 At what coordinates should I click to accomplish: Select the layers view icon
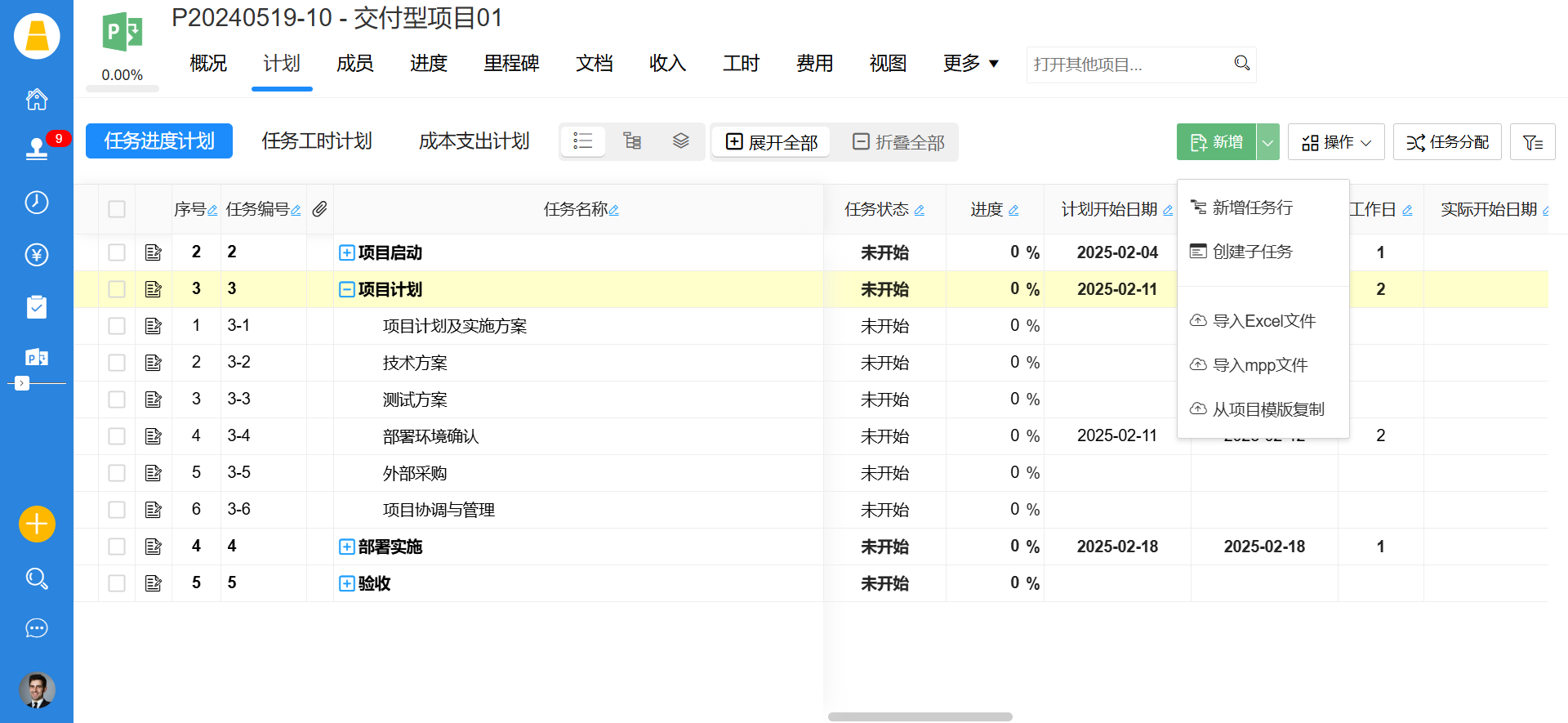point(681,141)
